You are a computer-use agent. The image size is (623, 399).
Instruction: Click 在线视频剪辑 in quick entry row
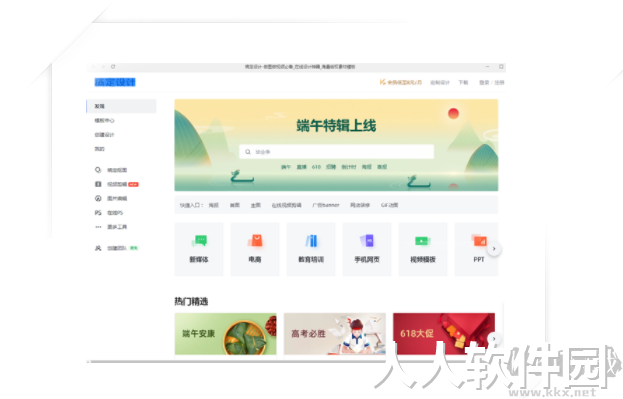coord(286,205)
